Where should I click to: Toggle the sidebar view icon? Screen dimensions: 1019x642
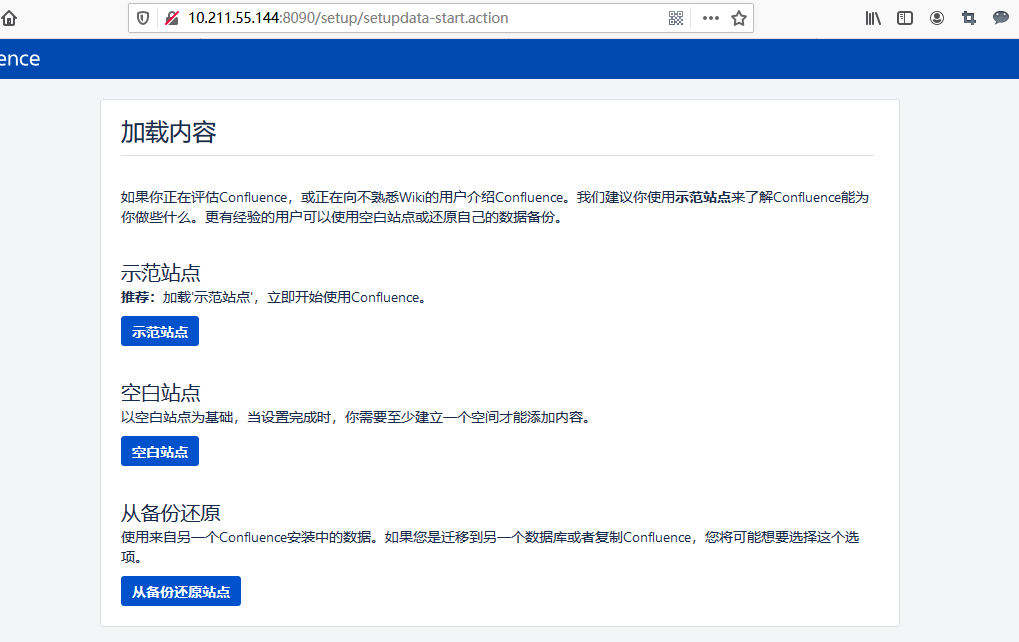pyautogui.click(x=904, y=18)
